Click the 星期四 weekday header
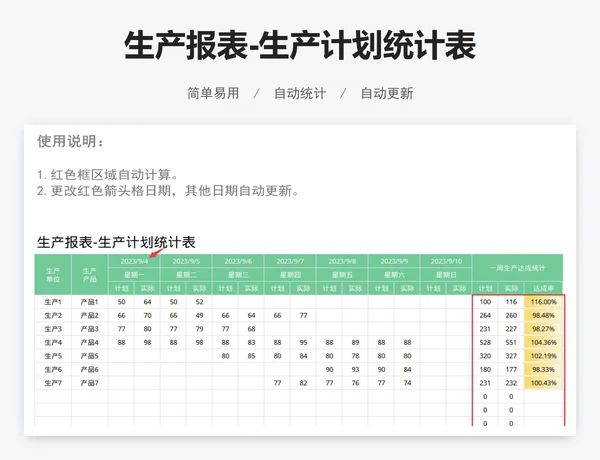 pos(290,275)
